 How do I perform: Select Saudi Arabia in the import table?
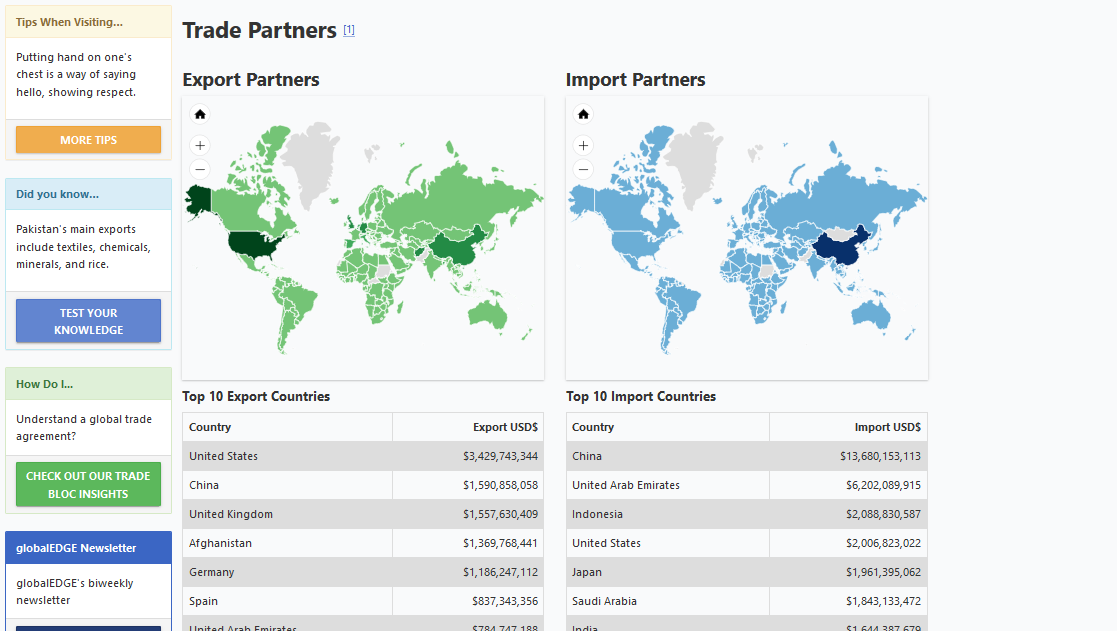point(604,602)
